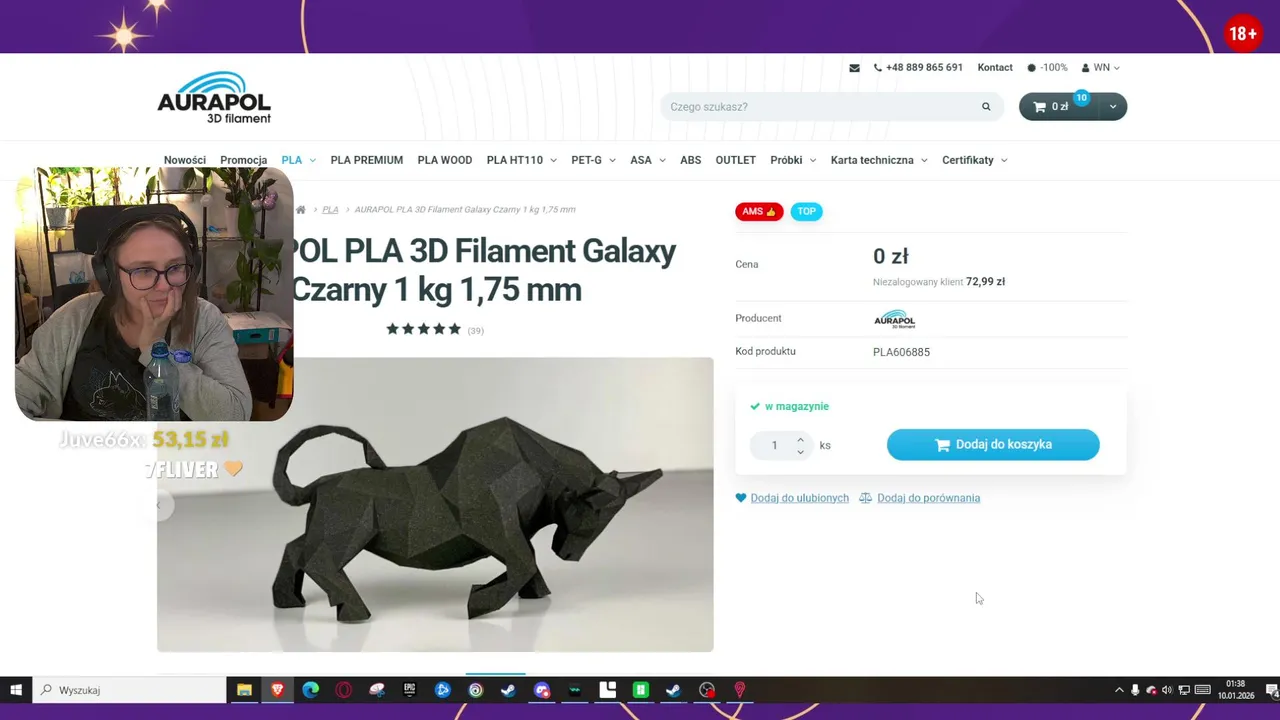The width and height of the screenshot is (1280, 720).
Task: Increase quantity with up arrow
Action: (800, 440)
